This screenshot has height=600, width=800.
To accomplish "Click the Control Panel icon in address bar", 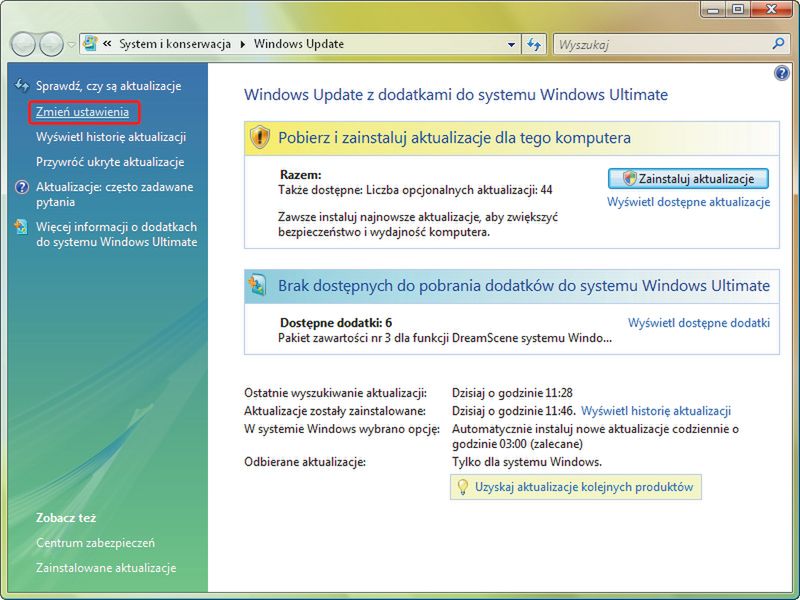I will click(90, 43).
